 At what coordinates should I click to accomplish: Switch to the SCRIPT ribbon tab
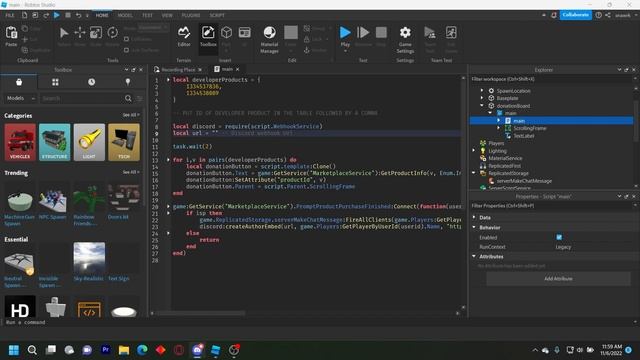click(x=217, y=15)
